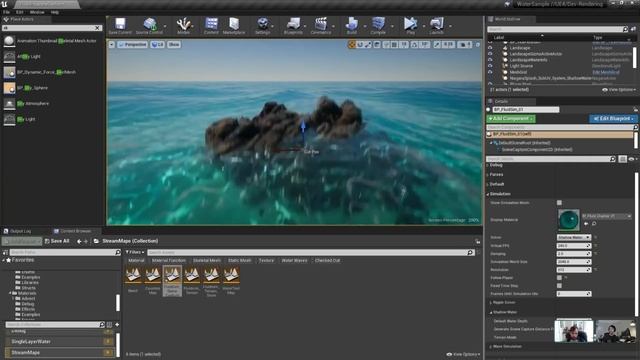Click the Add Component button
This screenshot has height=360, width=640.
511,119
